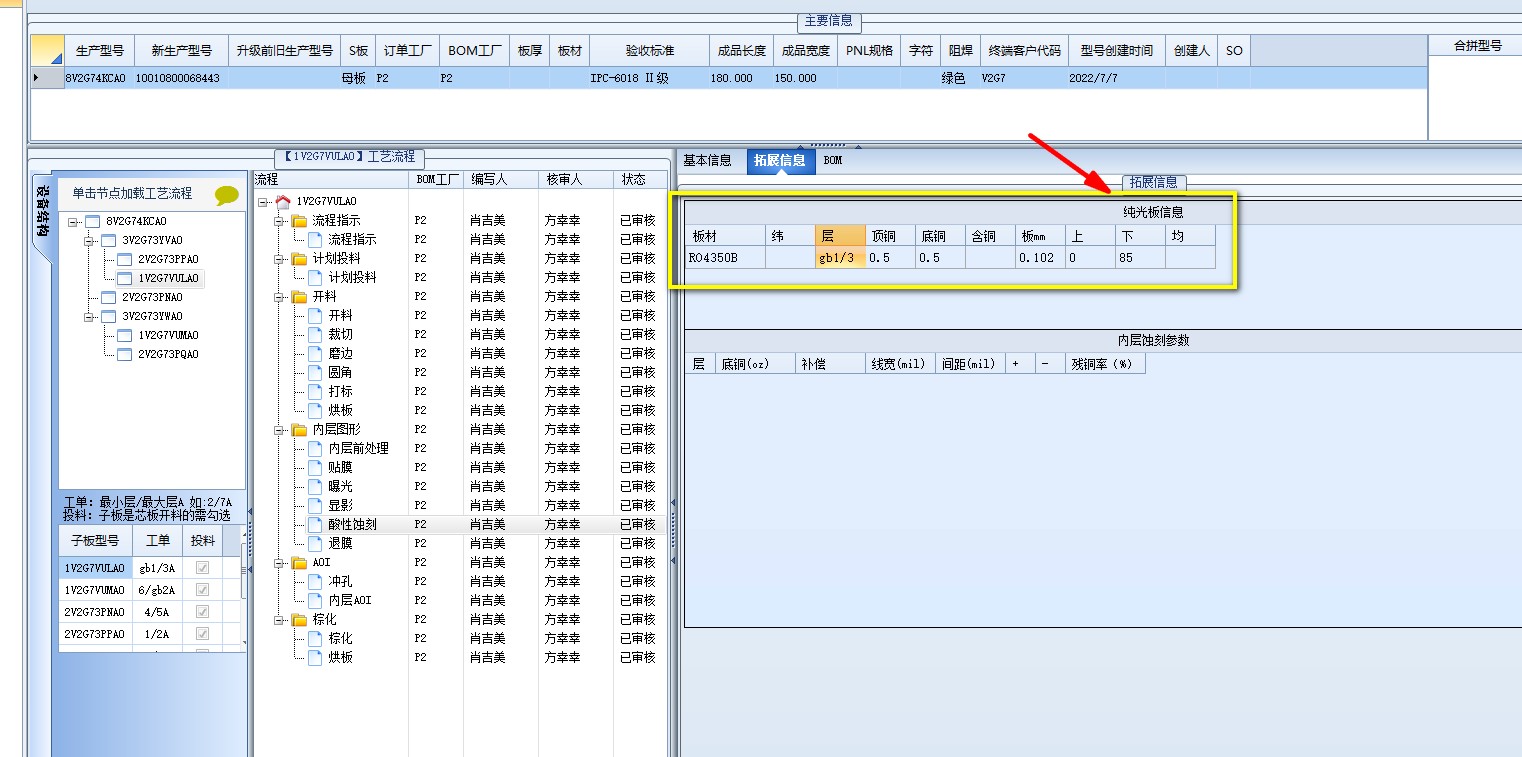The height and width of the screenshot is (757, 1522).
Task: Toggle 投料 checkbox for 2V2G73PPA0 row
Action: coord(203,634)
